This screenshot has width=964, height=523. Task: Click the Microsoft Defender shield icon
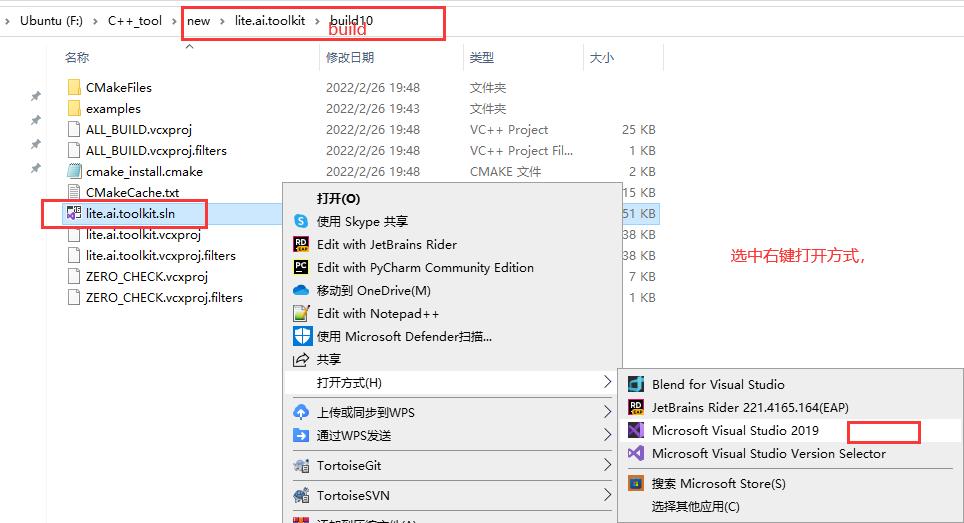(302, 336)
